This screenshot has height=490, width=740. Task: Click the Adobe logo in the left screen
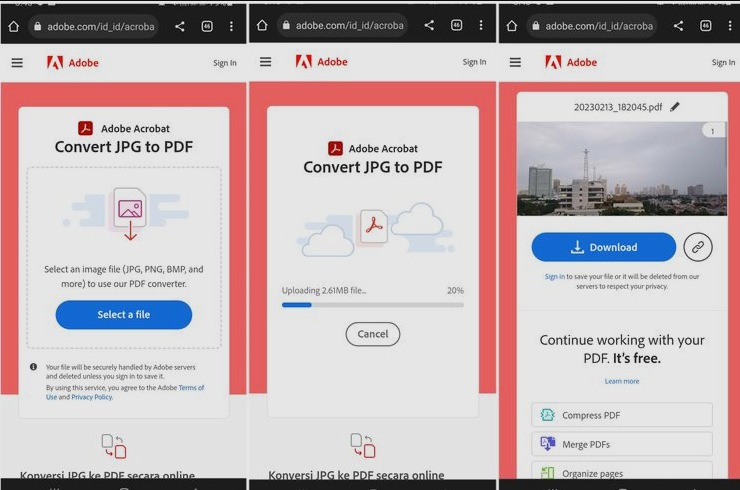tap(73, 63)
